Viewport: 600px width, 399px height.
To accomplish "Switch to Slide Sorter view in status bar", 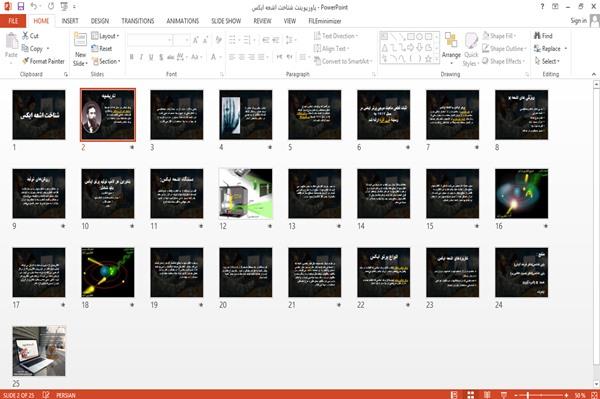I will [471, 395].
